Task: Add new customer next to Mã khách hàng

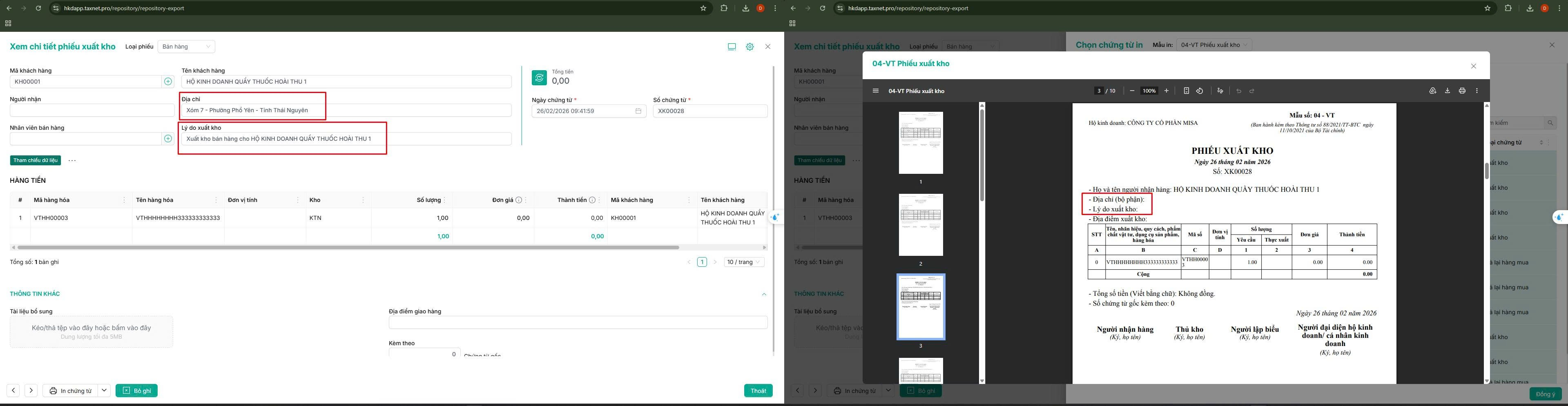Action: tap(168, 82)
